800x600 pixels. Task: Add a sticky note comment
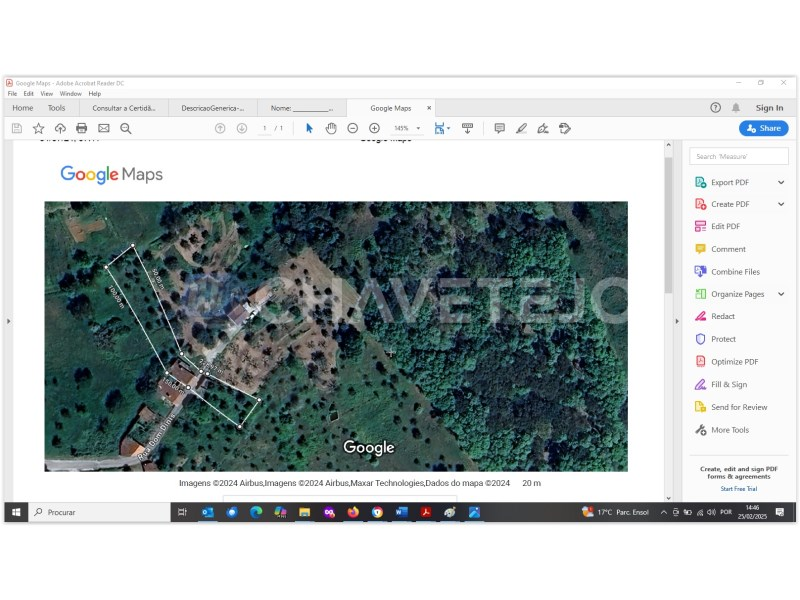coord(499,128)
